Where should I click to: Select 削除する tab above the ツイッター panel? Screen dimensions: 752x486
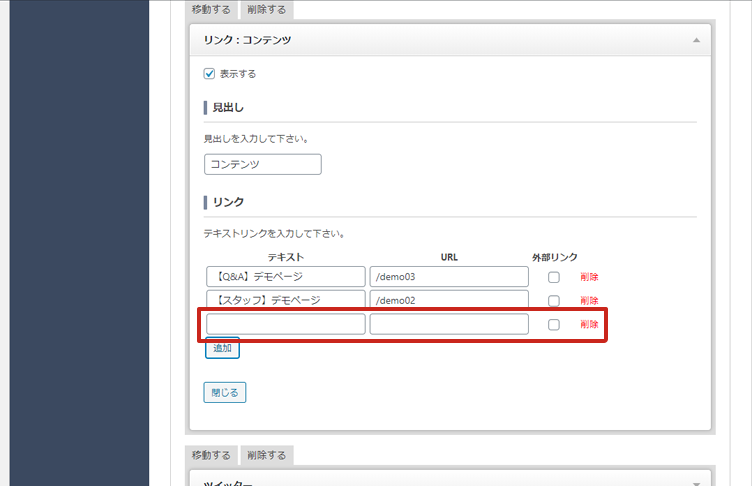pos(266,455)
